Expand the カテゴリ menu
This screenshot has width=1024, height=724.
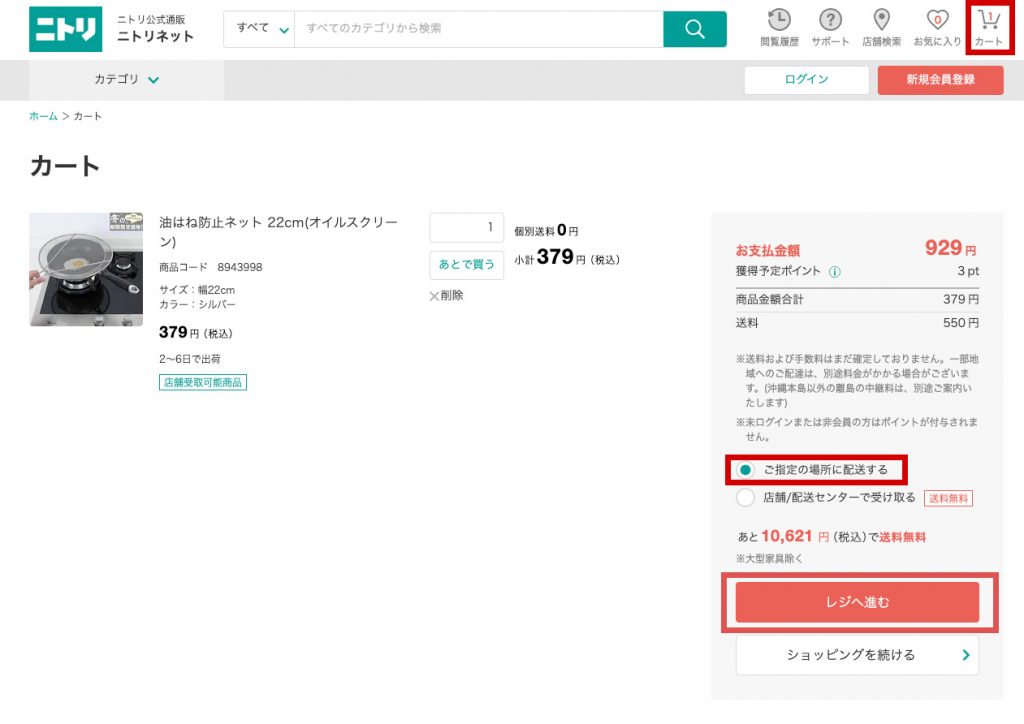pos(127,80)
